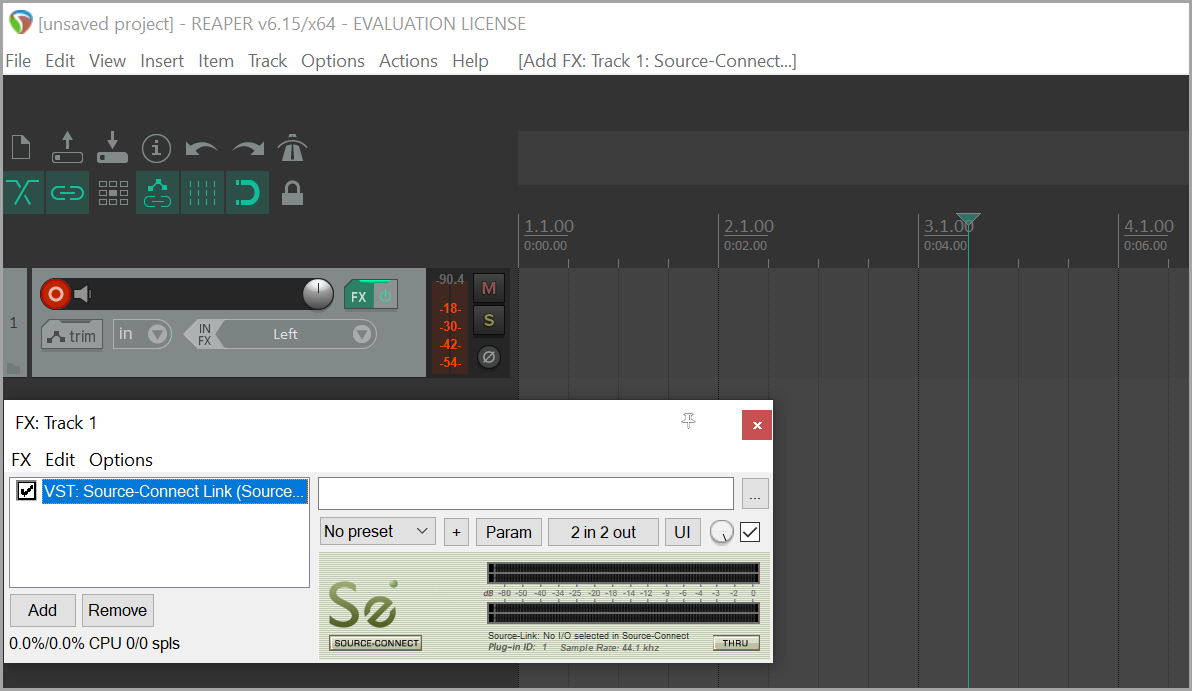This screenshot has width=1192, height=691.
Task: Open the Project Settings info icon
Action: point(156,148)
